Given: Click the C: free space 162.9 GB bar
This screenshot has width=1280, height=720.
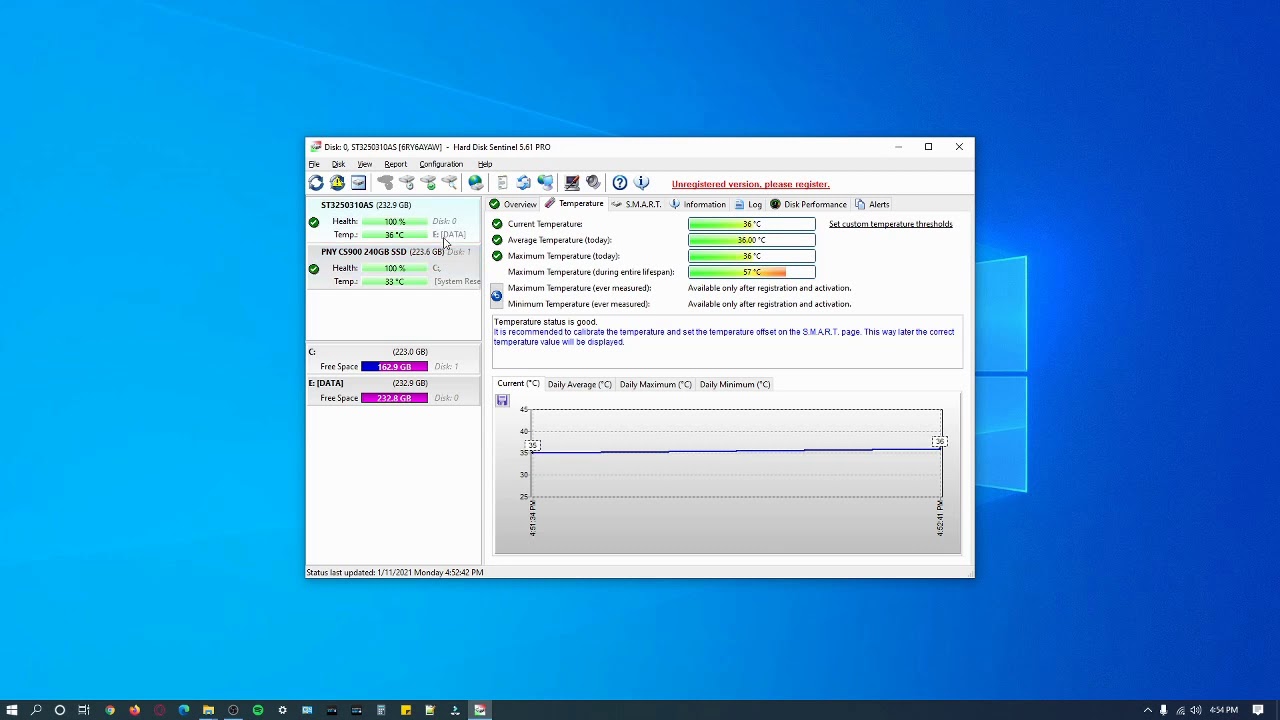Looking at the screenshot, I should pos(394,367).
